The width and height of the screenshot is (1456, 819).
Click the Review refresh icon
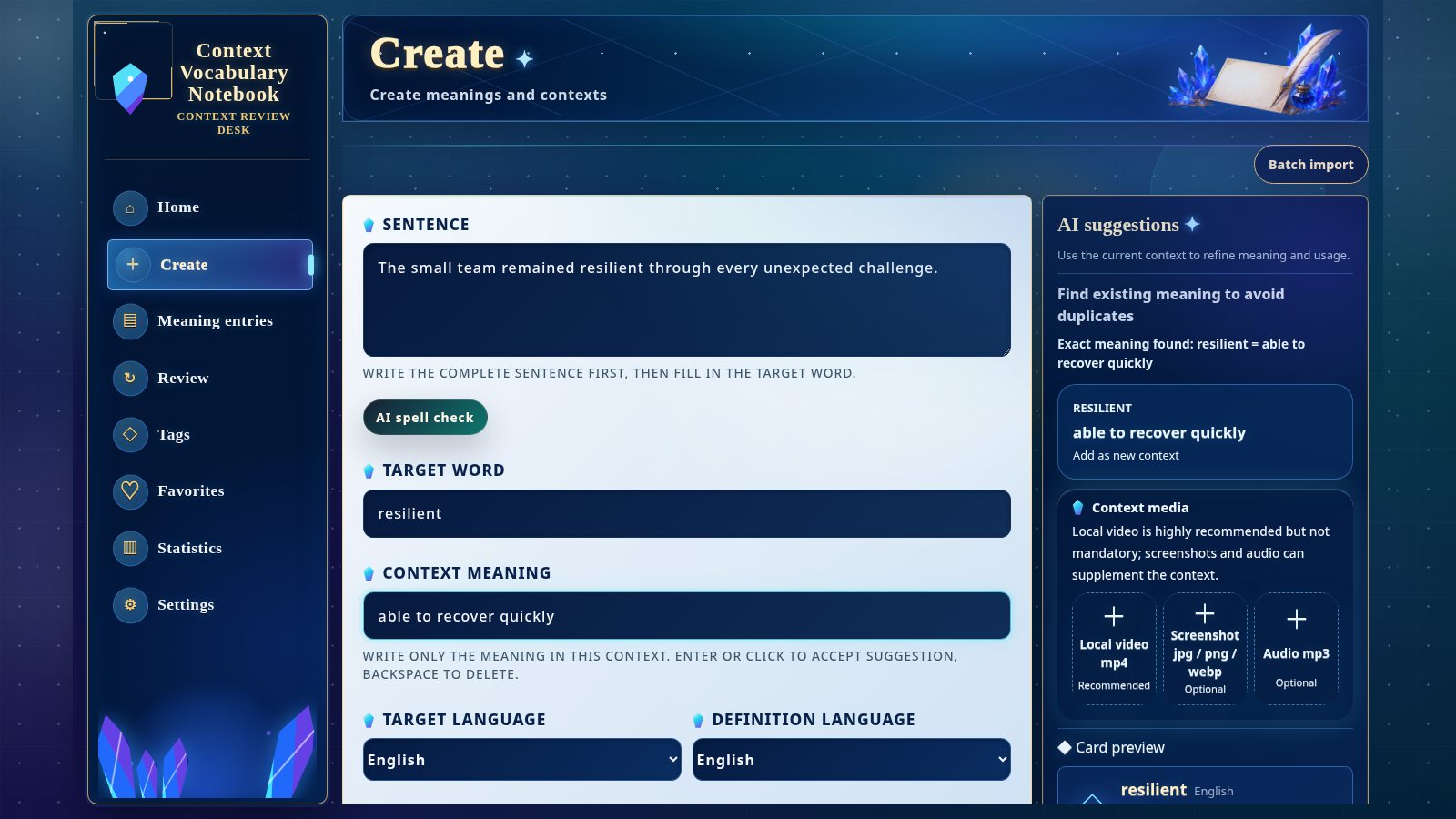[x=130, y=378]
